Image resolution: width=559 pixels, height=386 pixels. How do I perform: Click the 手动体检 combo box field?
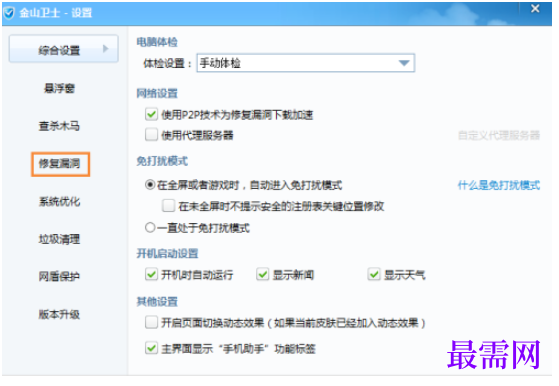pos(306,63)
